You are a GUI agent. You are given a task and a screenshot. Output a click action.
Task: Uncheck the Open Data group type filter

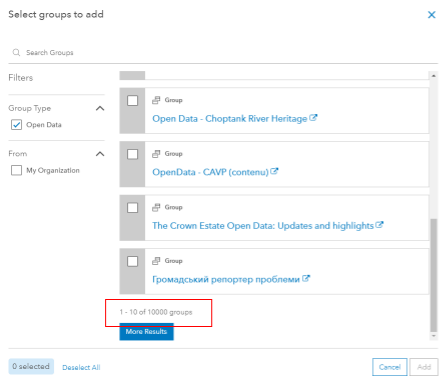pyautogui.click(x=16, y=125)
